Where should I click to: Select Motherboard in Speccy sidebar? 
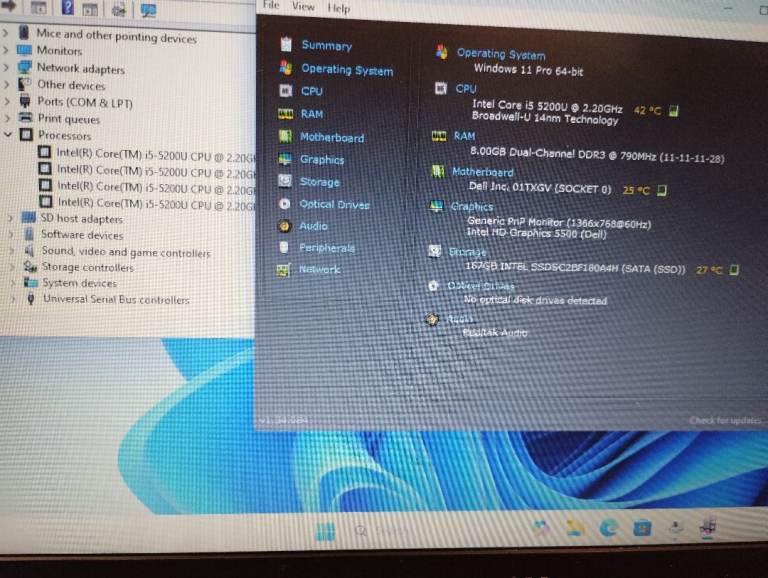(x=332, y=138)
